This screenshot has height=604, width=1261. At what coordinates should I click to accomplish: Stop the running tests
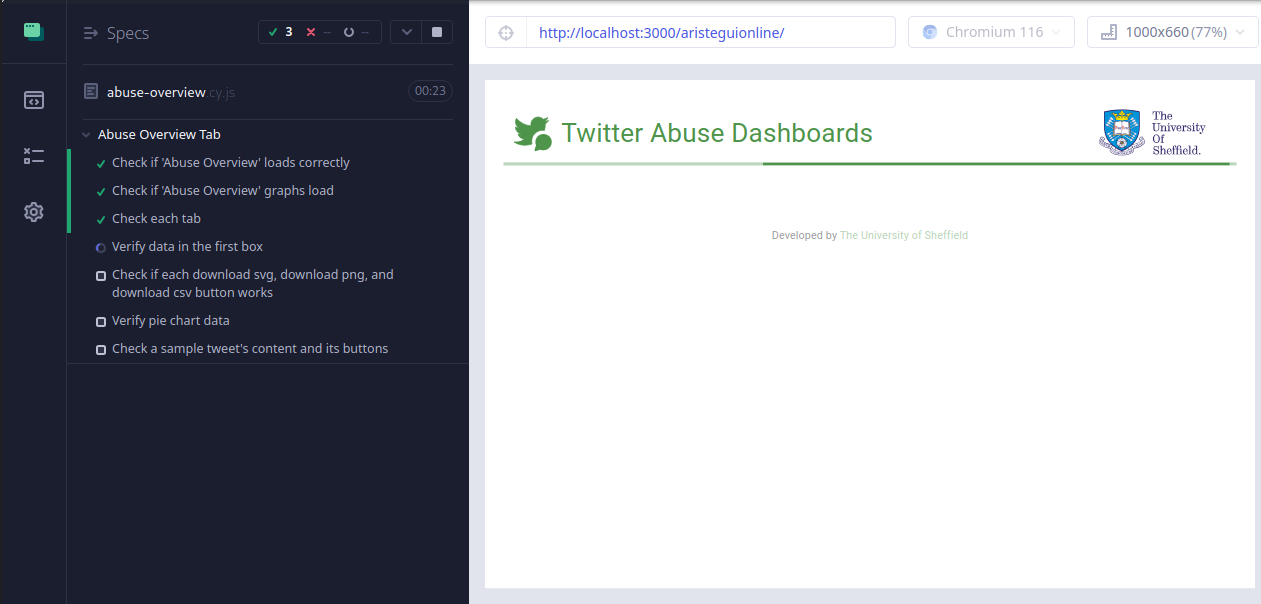tap(437, 32)
